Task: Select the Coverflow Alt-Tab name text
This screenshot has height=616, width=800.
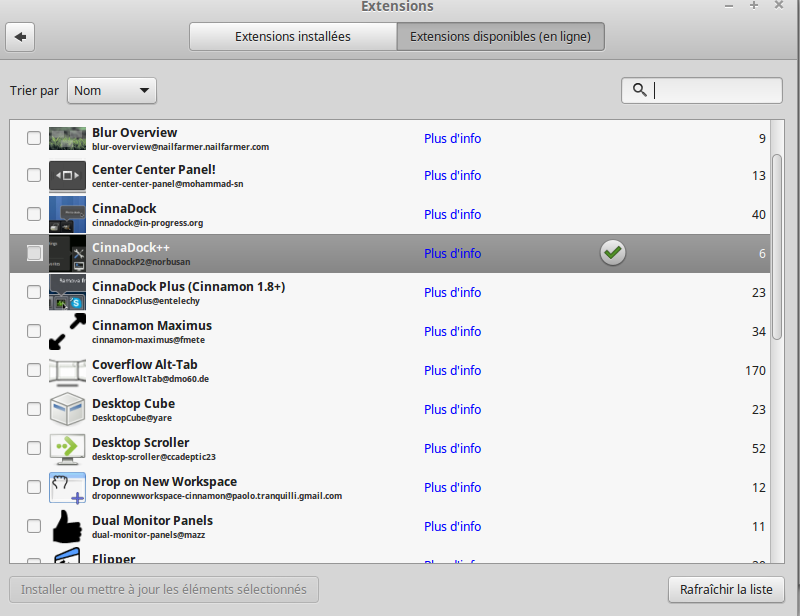Action: click(144, 364)
